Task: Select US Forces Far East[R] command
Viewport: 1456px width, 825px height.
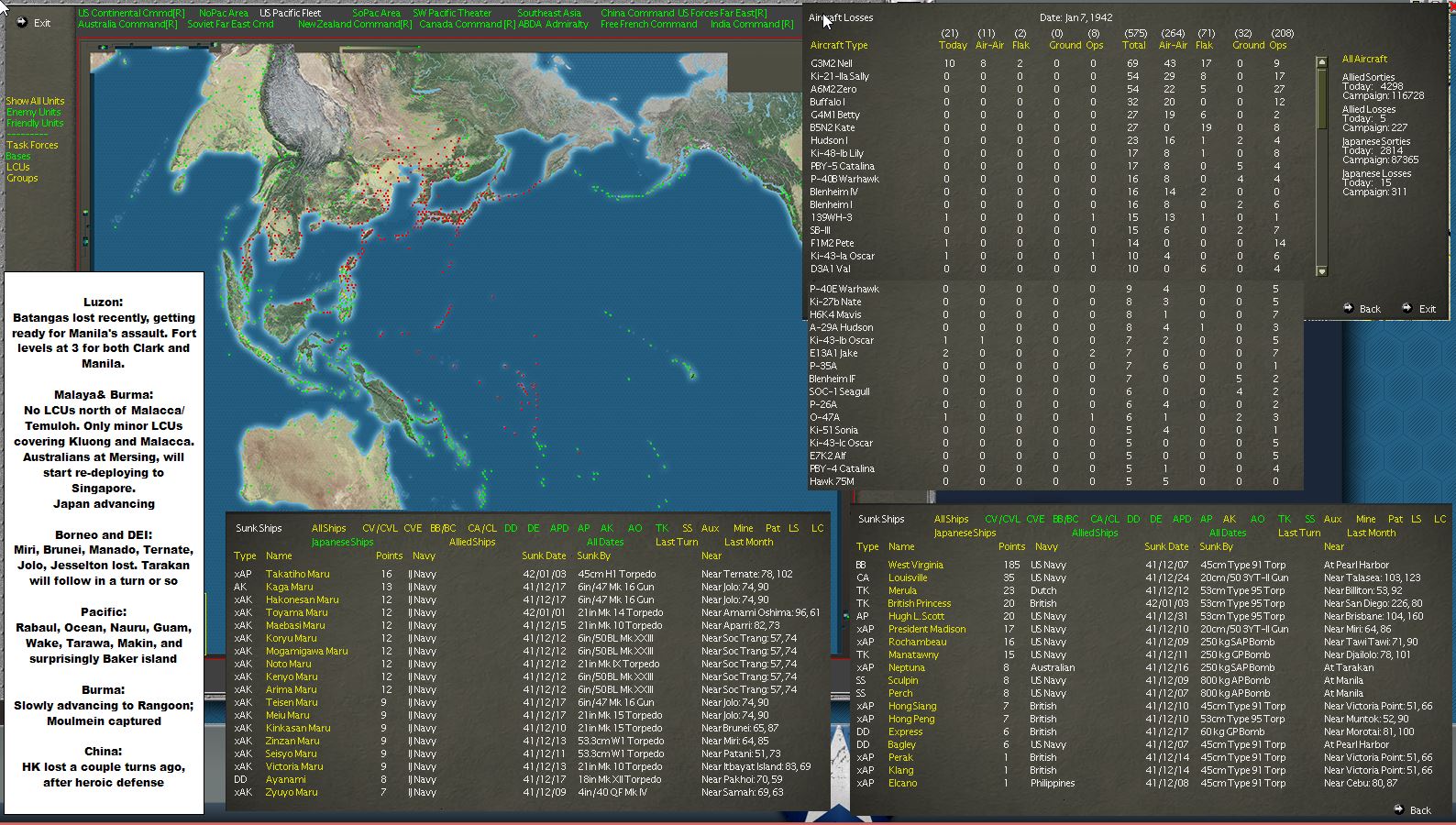Action: (722, 14)
